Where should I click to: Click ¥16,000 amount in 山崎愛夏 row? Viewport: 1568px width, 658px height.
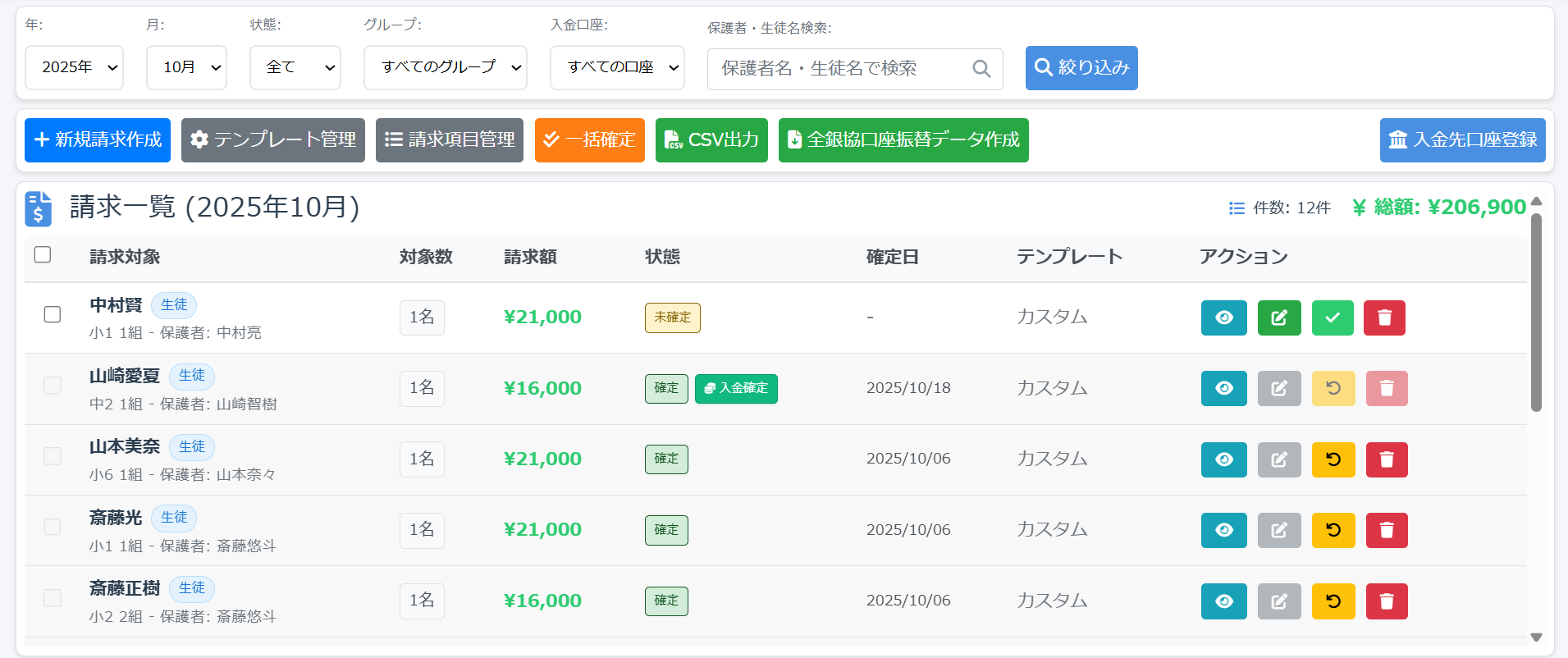tap(542, 388)
